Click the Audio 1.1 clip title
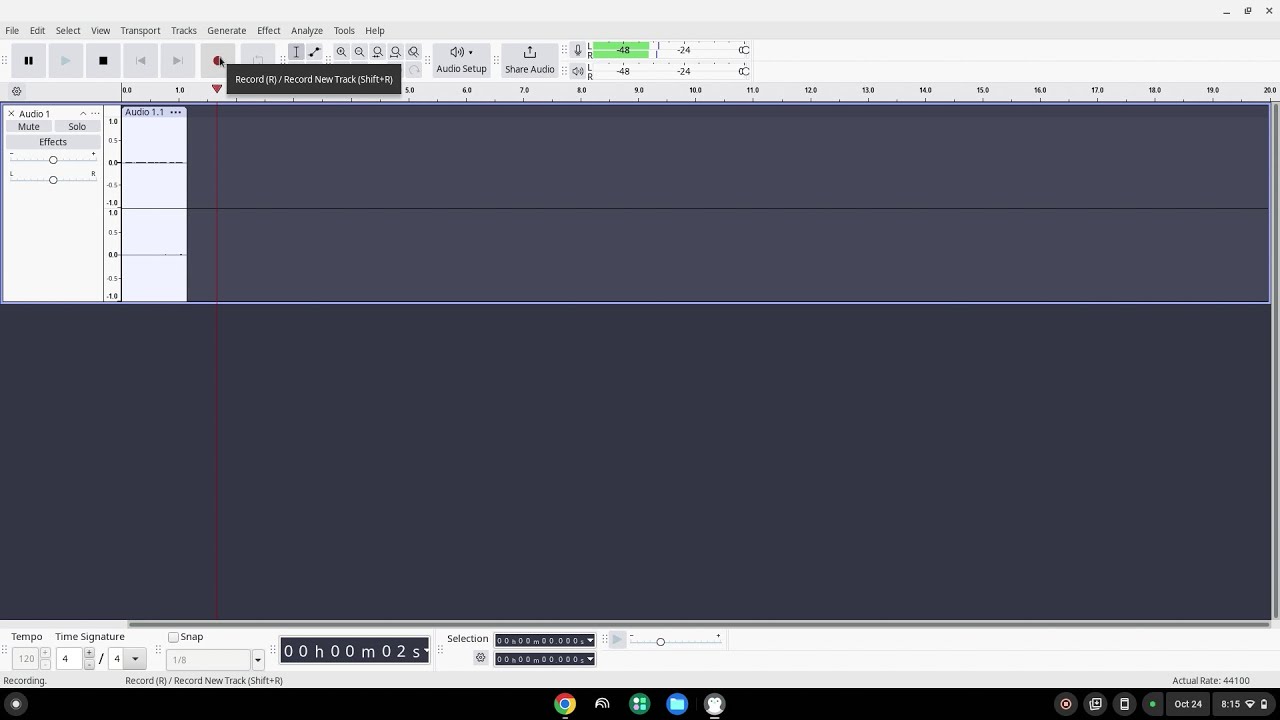 [144, 112]
